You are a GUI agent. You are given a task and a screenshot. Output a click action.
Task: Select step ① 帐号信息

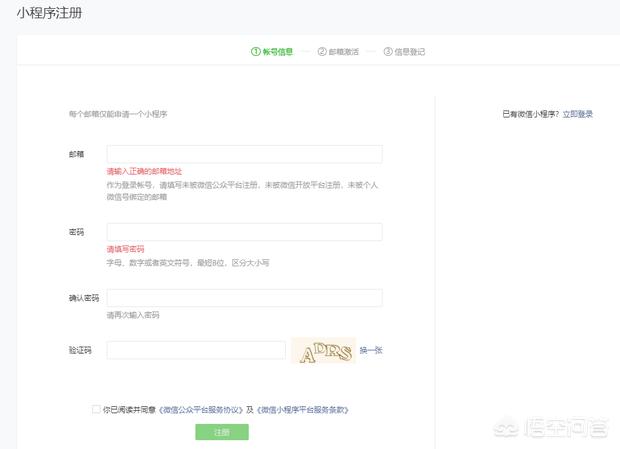click(272, 52)
